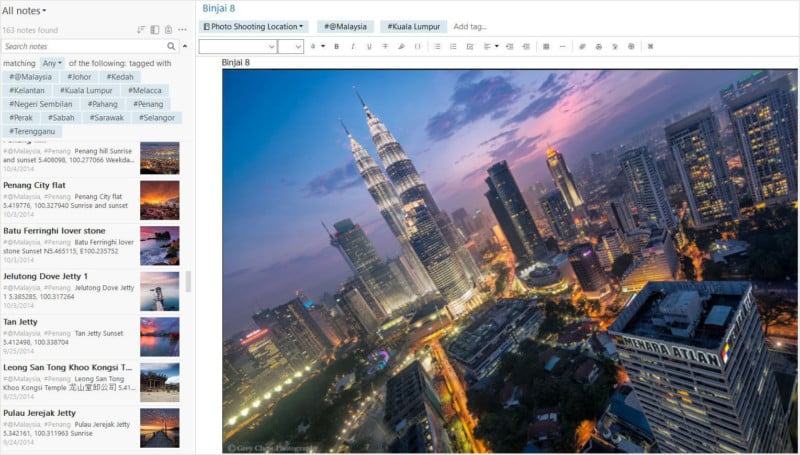Screen dimensions: 800x455
Task: Click the Add tag field
Action: tap(470, 27)
